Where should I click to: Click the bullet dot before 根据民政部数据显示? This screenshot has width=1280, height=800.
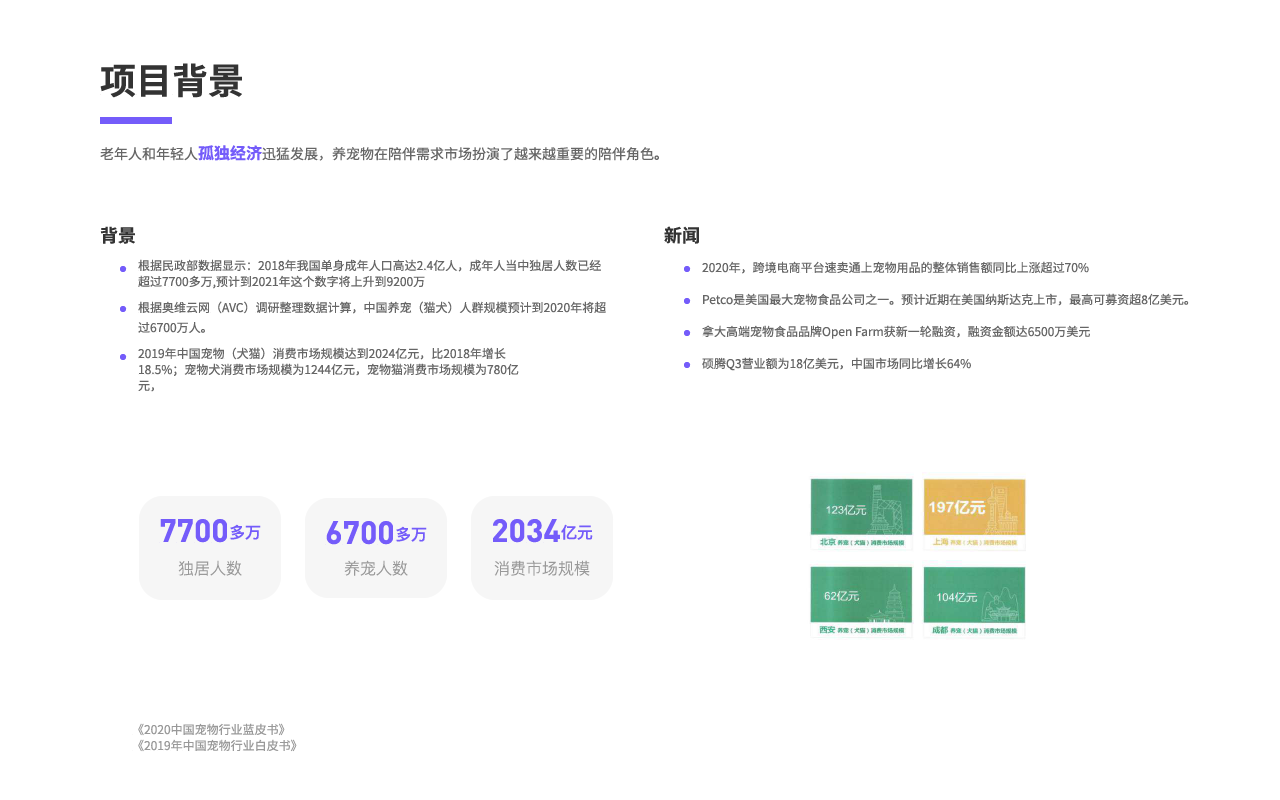(123, 268)
